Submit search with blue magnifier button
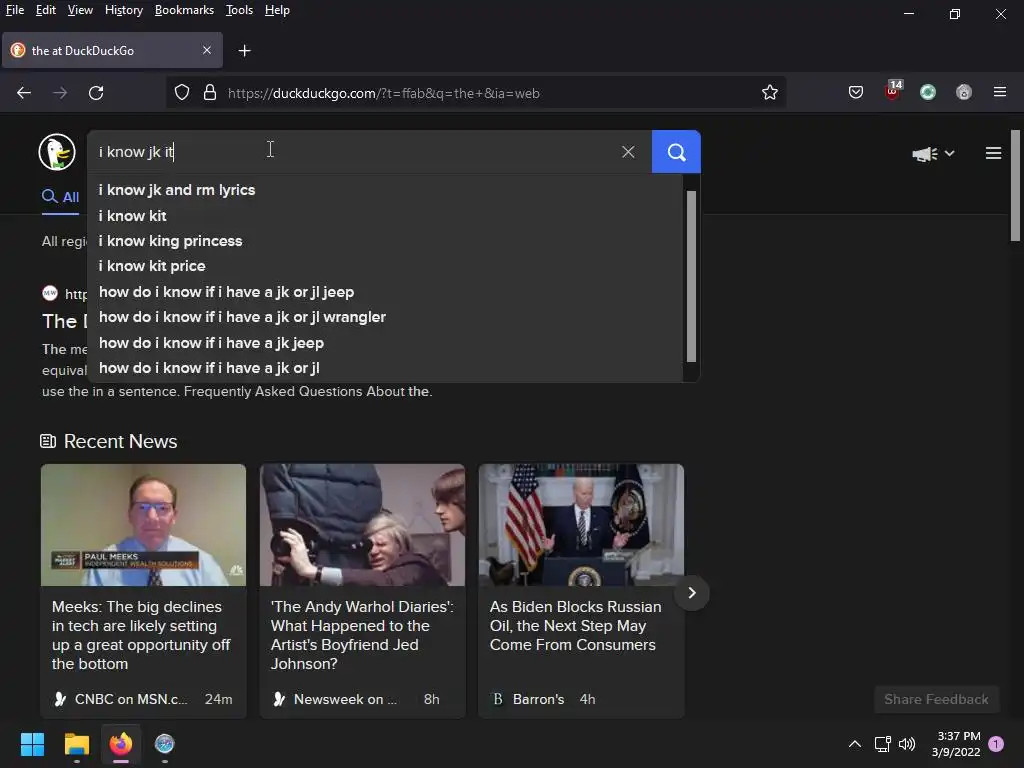Screen dimensions: 1024x768 point(676,152)
